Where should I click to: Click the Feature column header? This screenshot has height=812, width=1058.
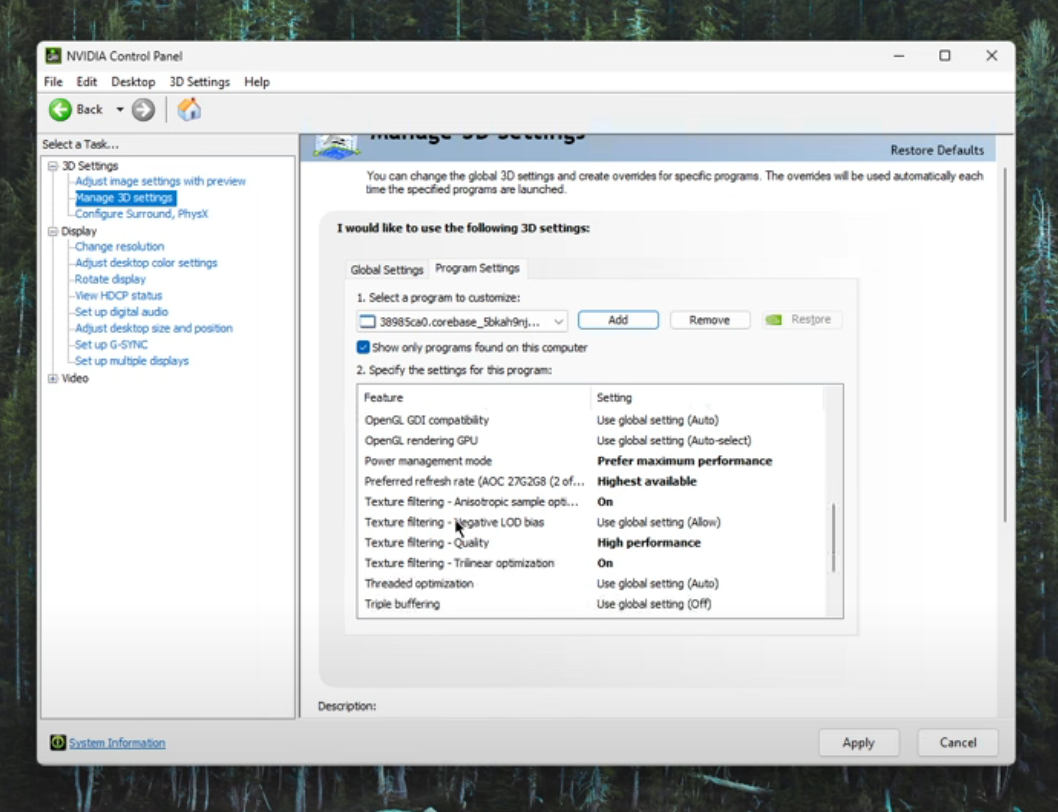pos(474,398)
